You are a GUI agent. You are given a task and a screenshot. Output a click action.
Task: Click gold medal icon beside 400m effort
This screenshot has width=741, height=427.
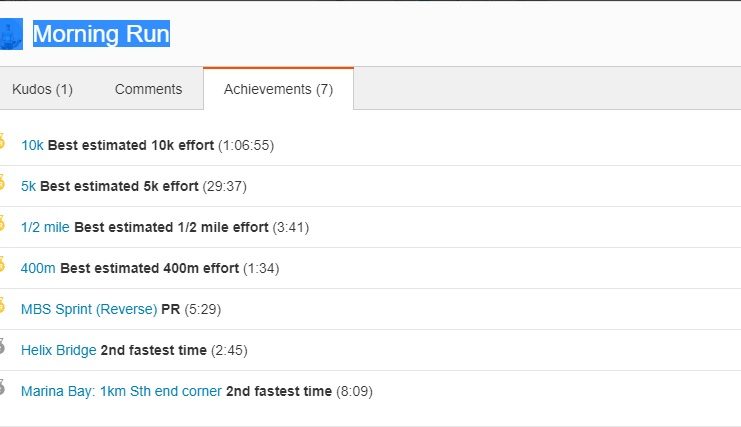click(x=2, y=265)
